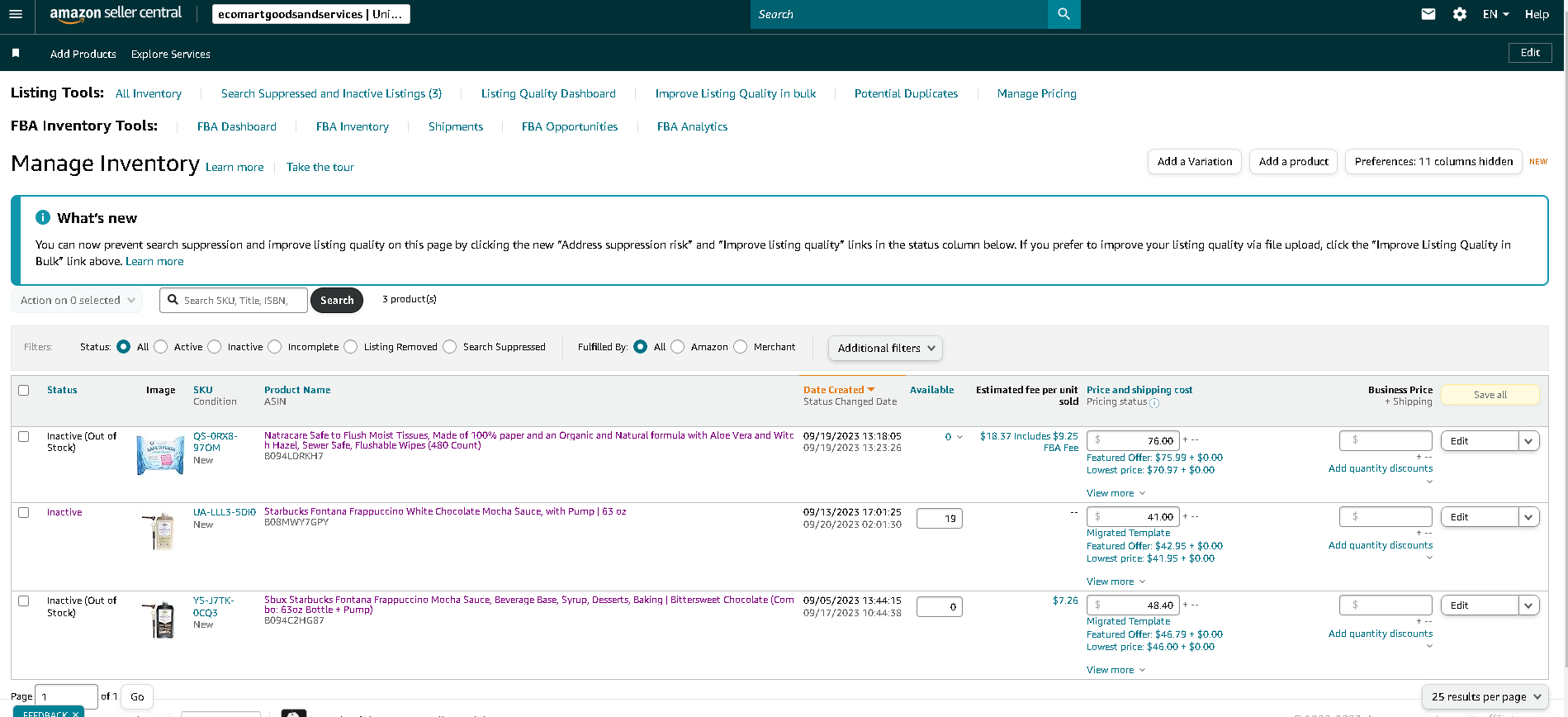Click the search magnifier button in header
1568x717 pixels.
pos(1063,14)
